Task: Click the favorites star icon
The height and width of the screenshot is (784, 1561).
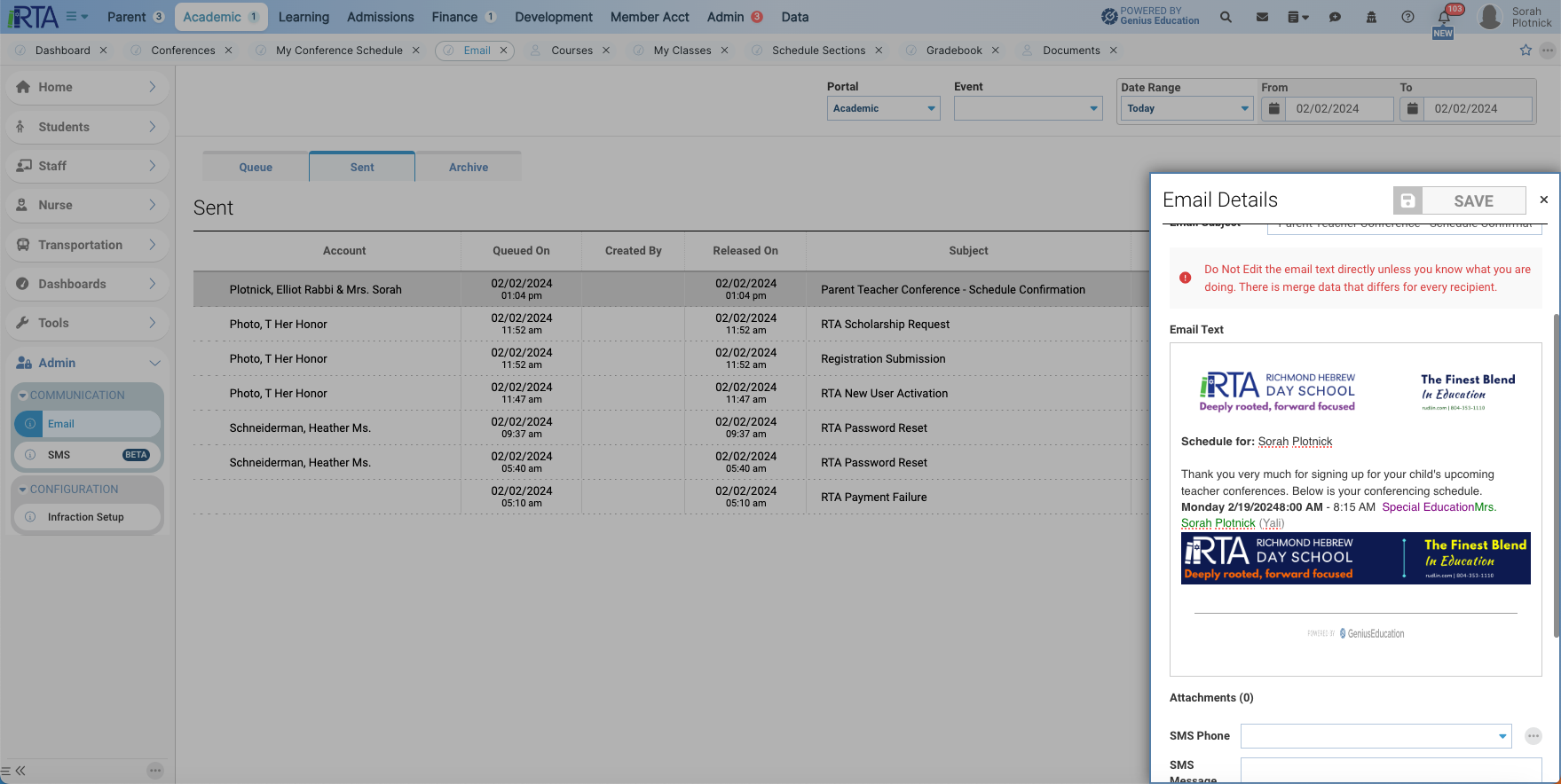Action: click(1526, 51)
